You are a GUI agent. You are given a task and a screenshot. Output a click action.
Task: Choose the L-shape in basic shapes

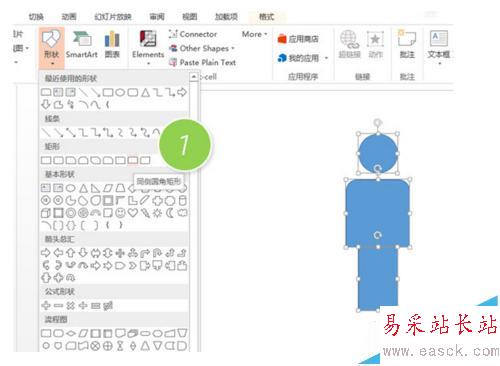click(133, 200)
